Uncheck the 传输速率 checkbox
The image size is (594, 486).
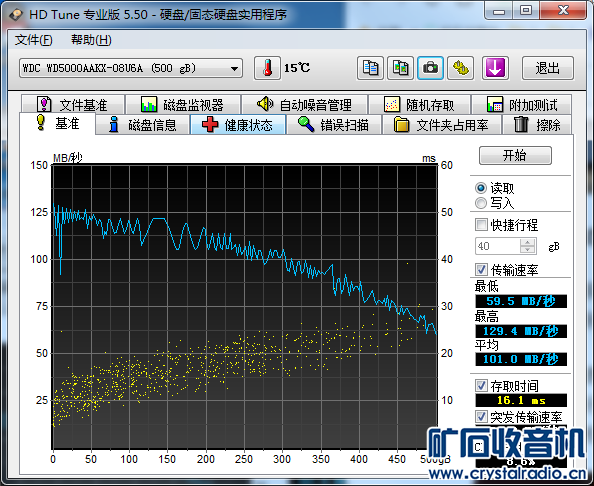[481, 269]
